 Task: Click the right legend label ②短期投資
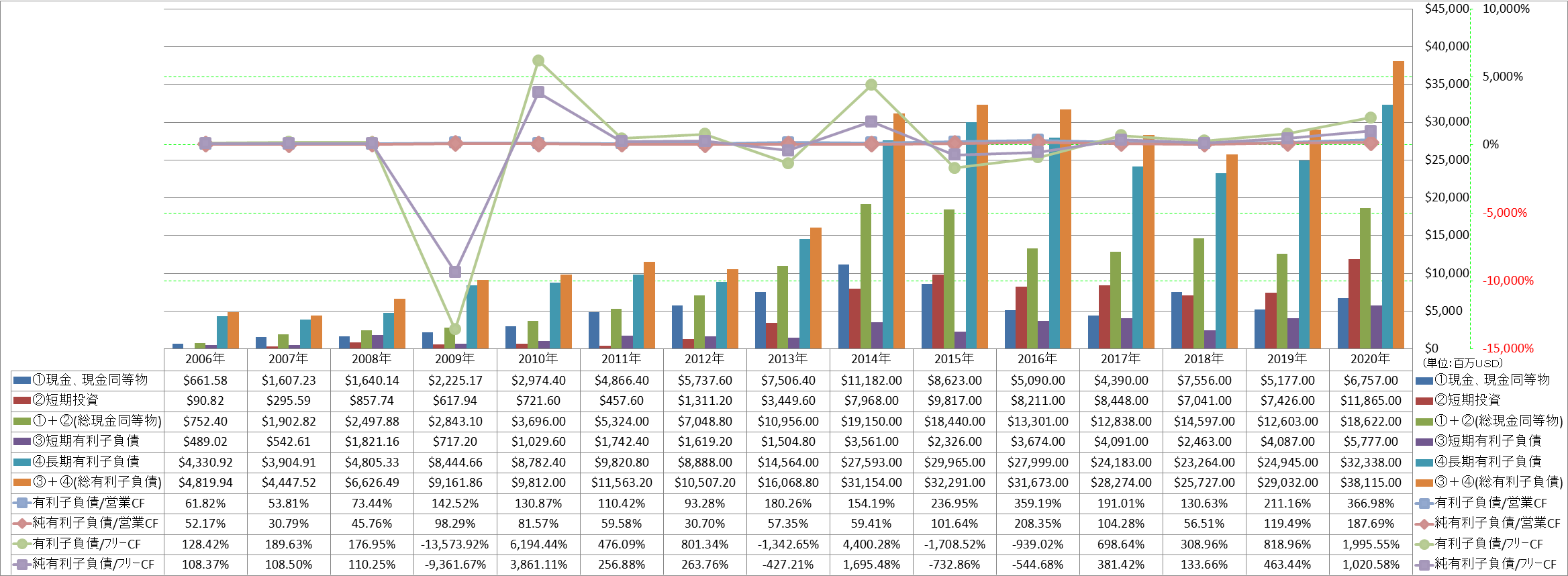point(1467,400)
